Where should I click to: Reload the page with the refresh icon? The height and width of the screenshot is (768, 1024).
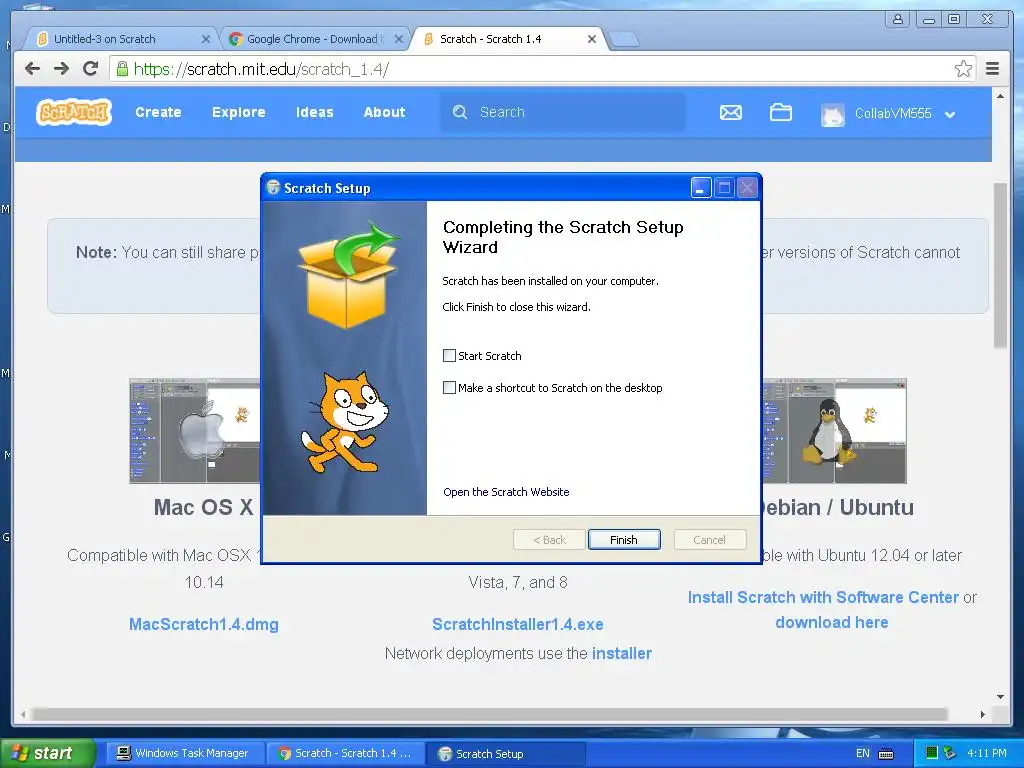tap(91, 69)
